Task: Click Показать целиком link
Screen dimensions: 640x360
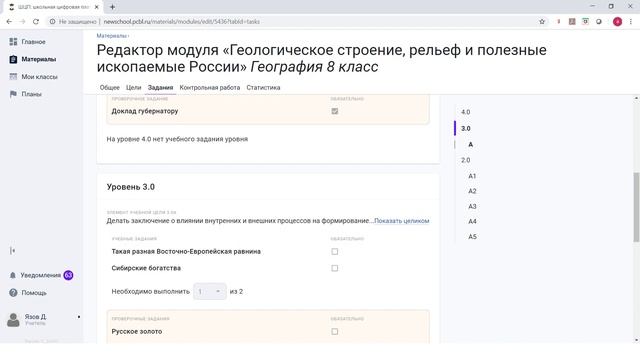Action: tap(402, 221)
